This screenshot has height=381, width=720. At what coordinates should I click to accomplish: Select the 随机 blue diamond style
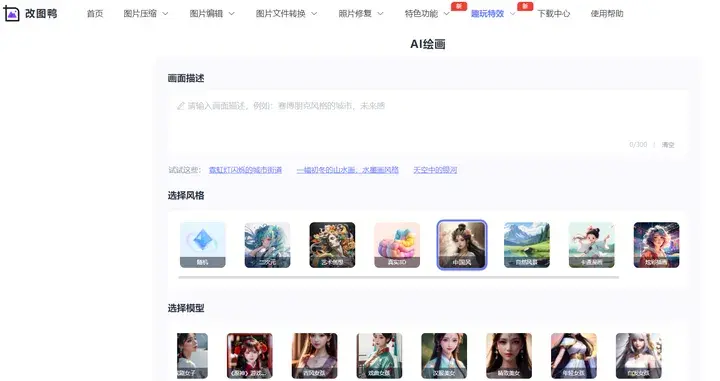click(202, 245)
